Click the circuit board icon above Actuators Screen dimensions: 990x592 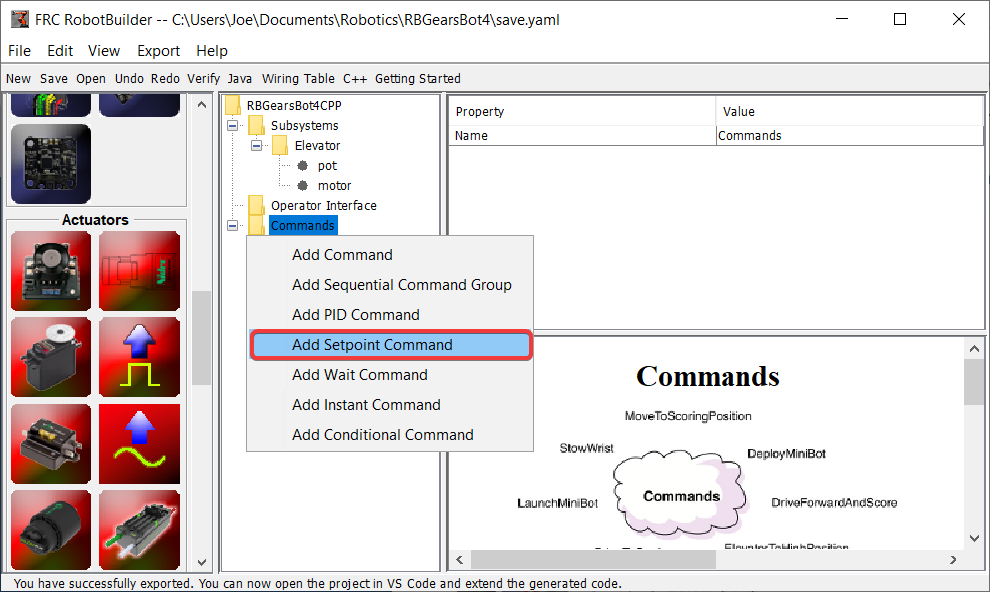50,163
